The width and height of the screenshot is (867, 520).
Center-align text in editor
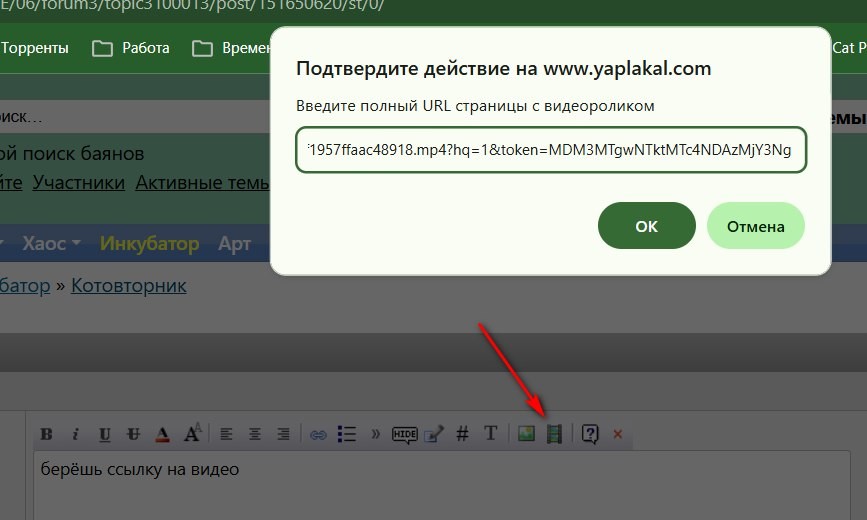click(x=255, y=434)
